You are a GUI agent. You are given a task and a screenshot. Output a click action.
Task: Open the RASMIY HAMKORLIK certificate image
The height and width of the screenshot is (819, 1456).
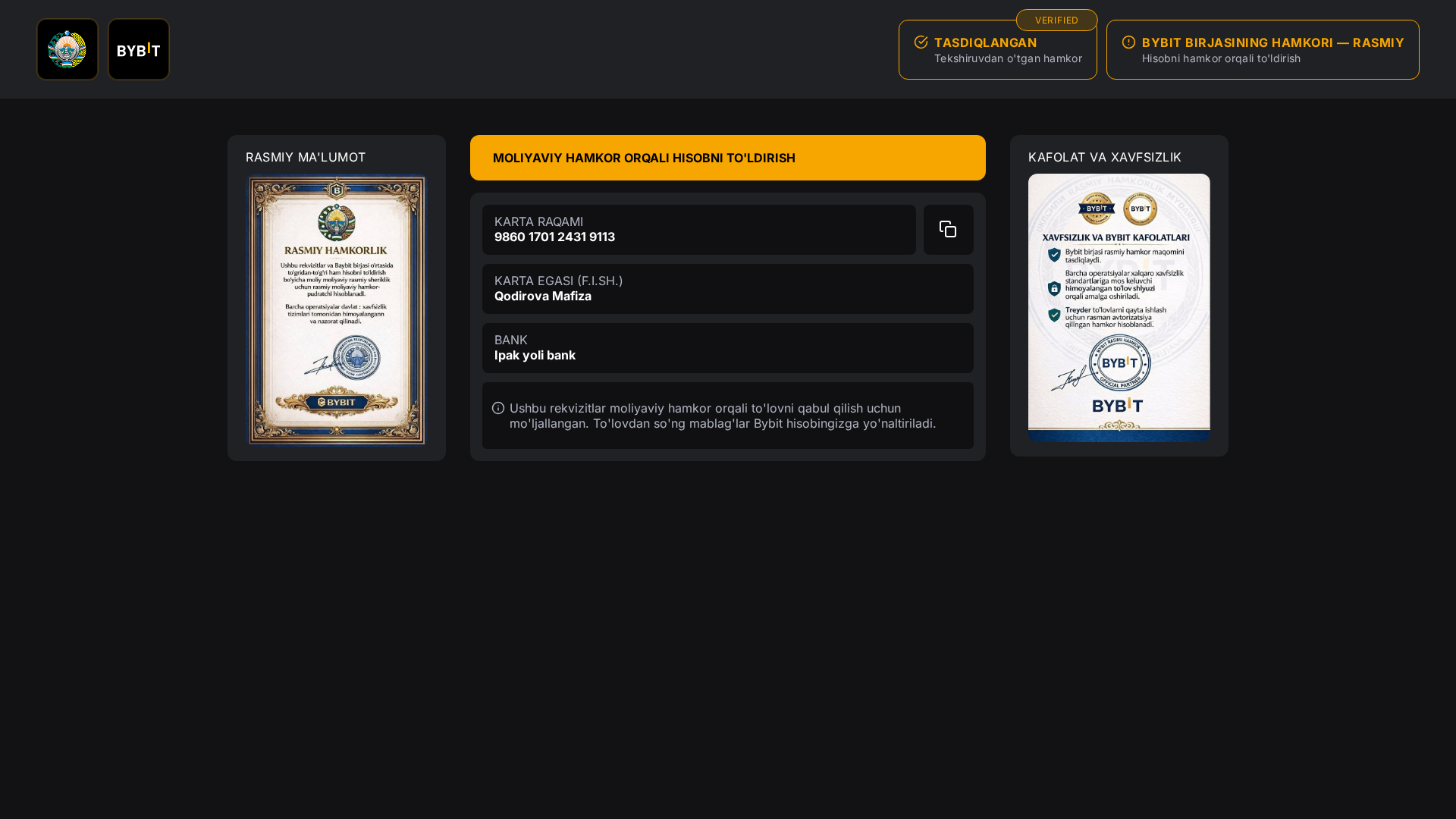coord(337,310)
